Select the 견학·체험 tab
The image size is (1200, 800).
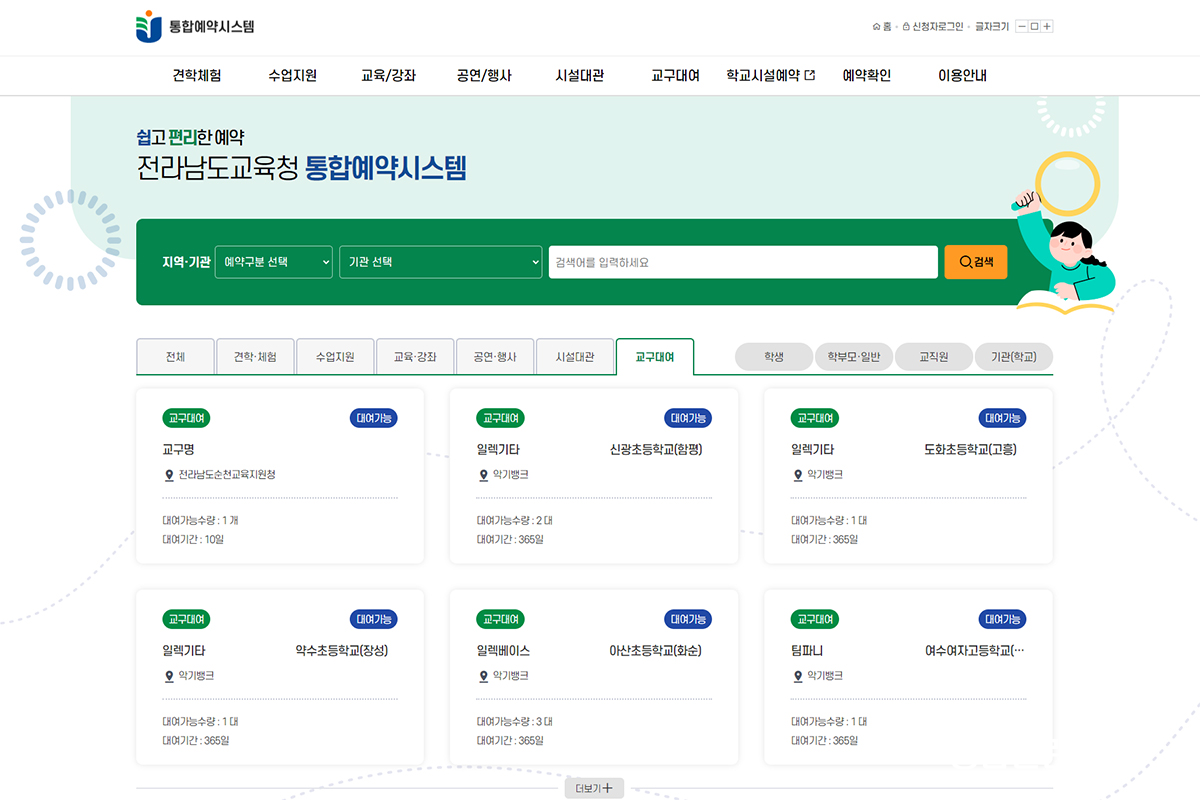pos(255,356)
